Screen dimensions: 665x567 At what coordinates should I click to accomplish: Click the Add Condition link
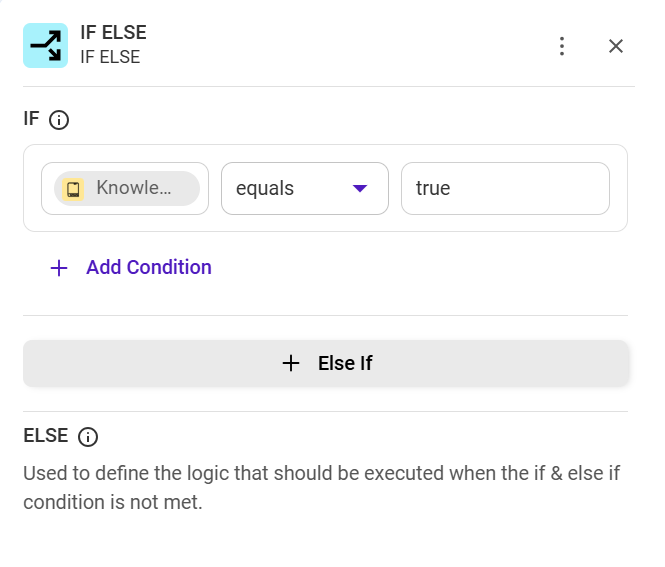(x=149, y=267)
